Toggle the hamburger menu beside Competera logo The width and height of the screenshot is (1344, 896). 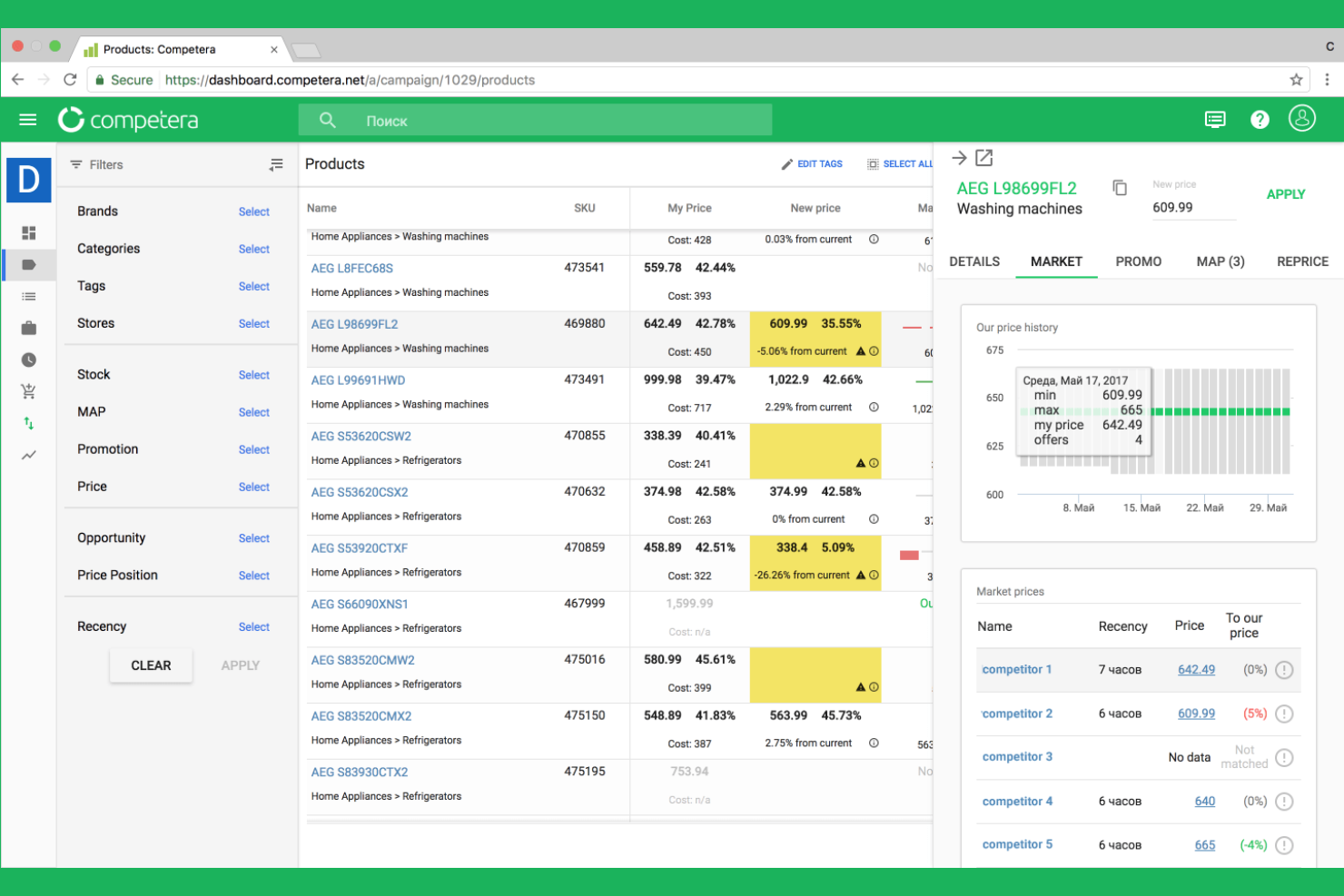click(x=27, y=119)
